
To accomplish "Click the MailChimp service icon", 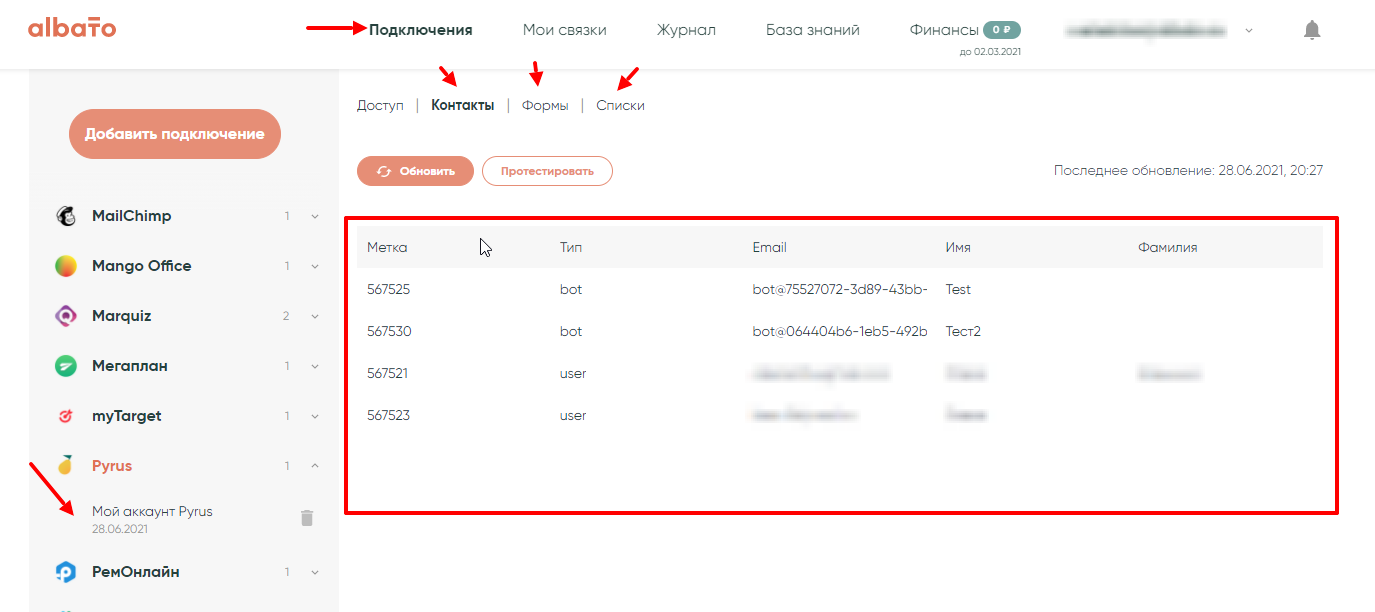I will coord(66,216).
